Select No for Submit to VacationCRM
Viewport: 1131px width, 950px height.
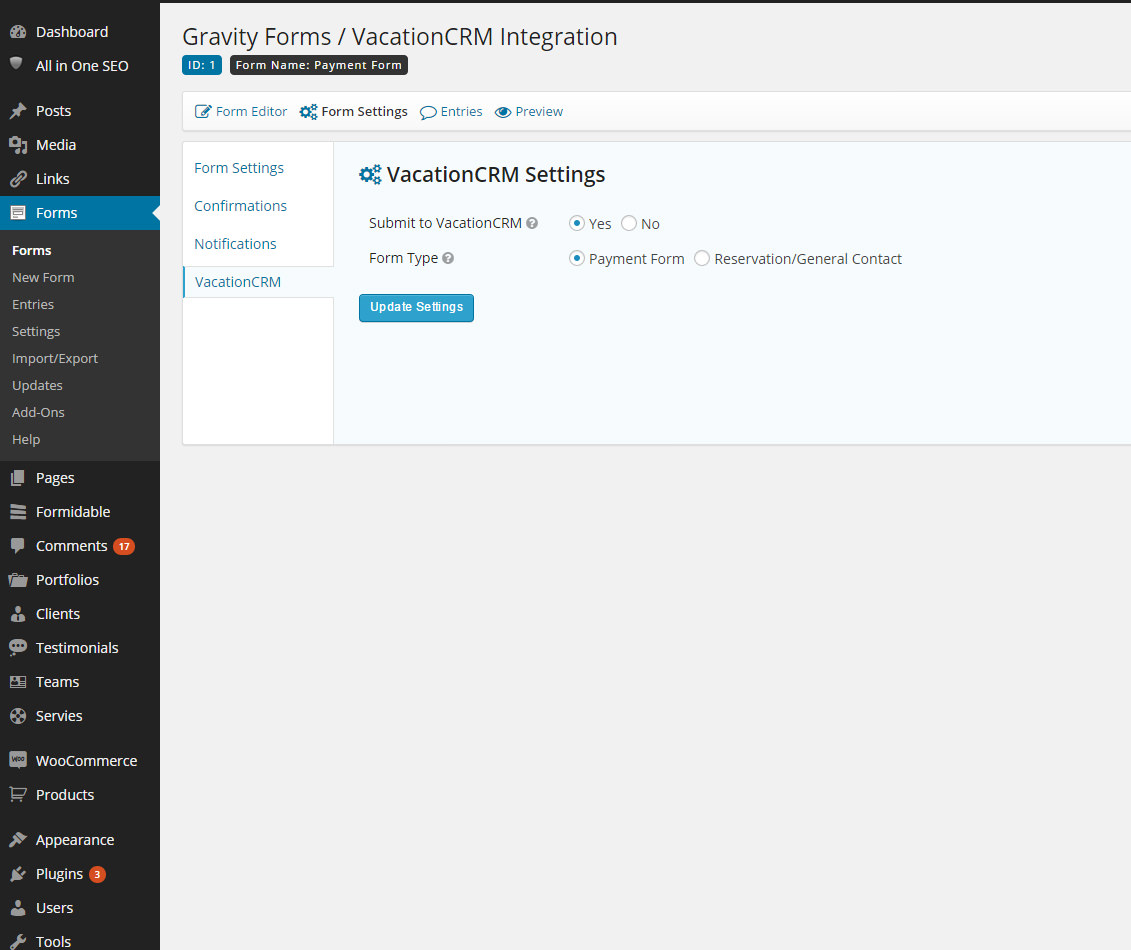(629, 223)
